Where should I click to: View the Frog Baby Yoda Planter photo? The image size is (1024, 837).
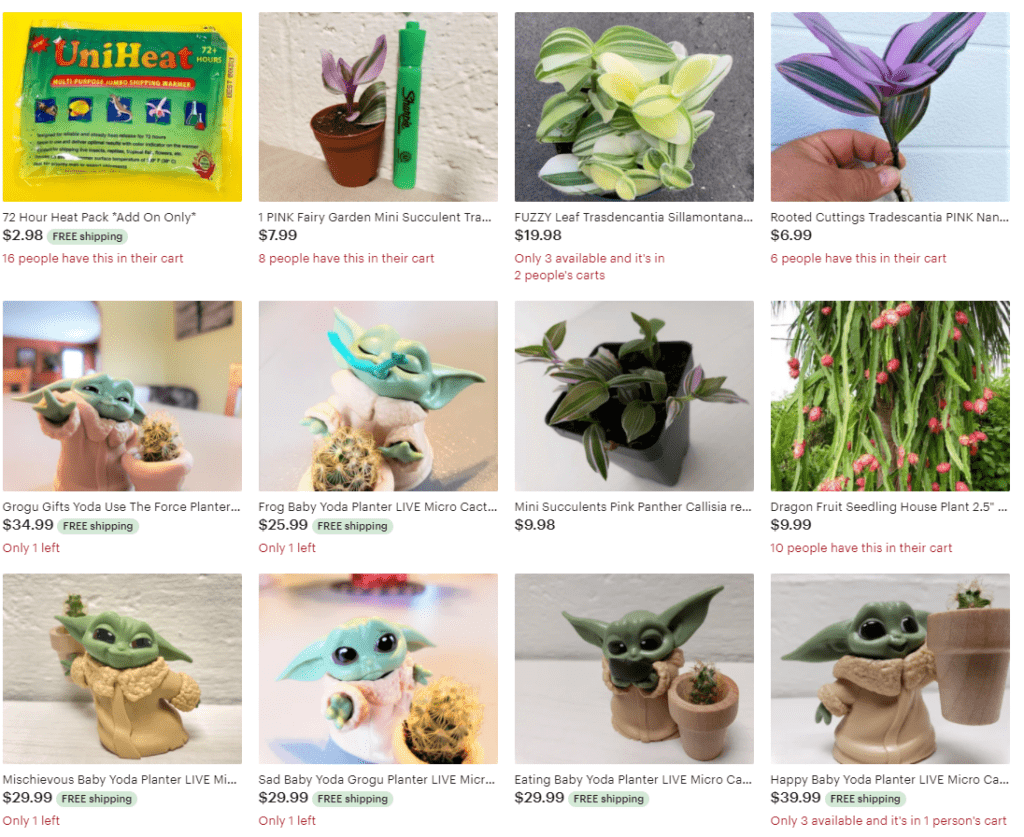[378, 396]
